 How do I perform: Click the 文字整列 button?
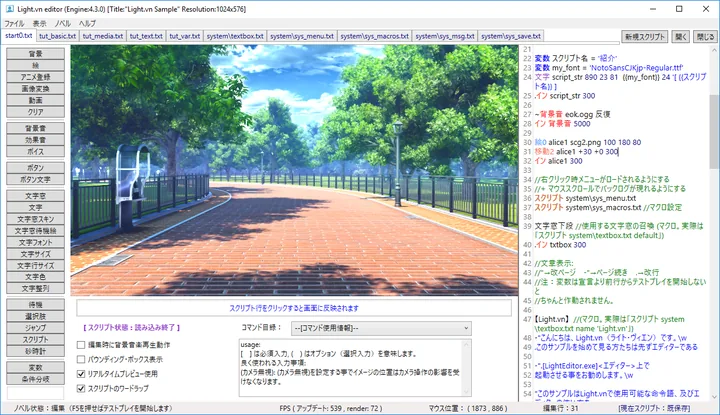[35, 288]
